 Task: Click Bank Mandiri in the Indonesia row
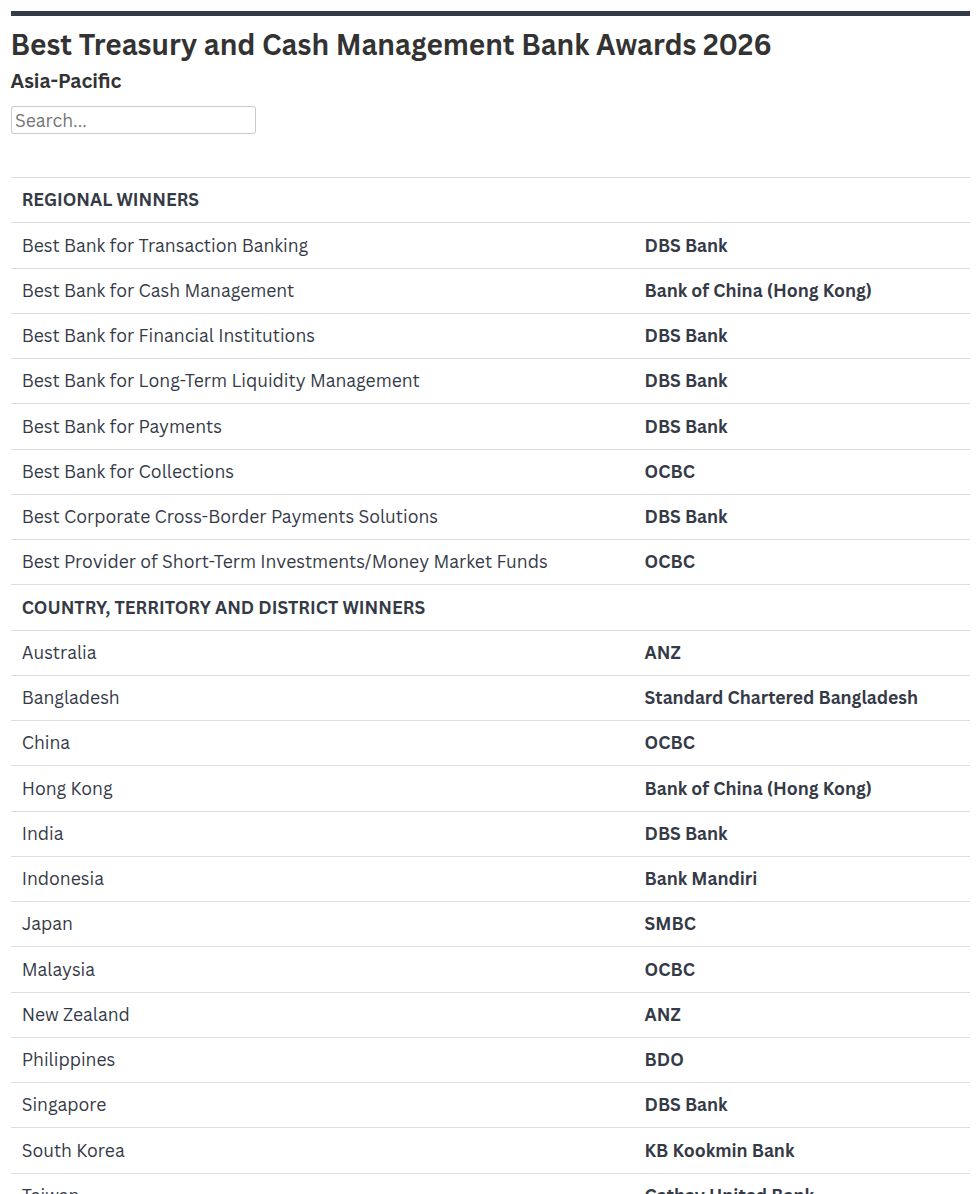tap(701, 879)
